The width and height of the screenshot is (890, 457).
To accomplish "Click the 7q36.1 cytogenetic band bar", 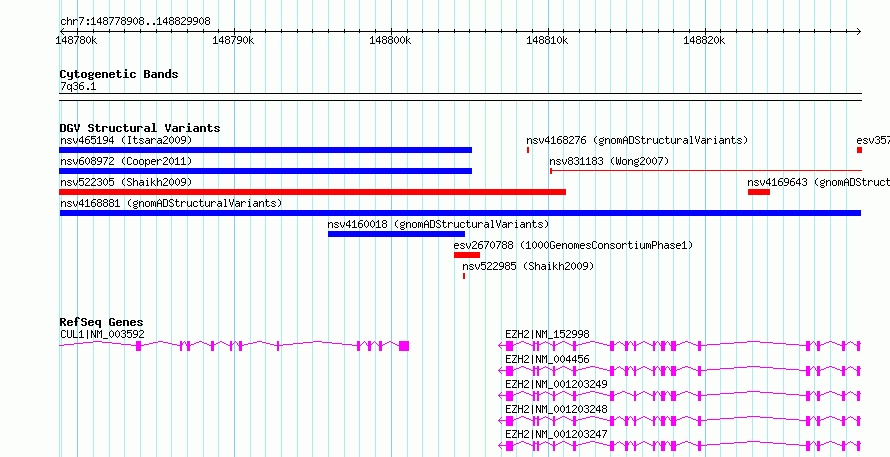I will (460, 97).
